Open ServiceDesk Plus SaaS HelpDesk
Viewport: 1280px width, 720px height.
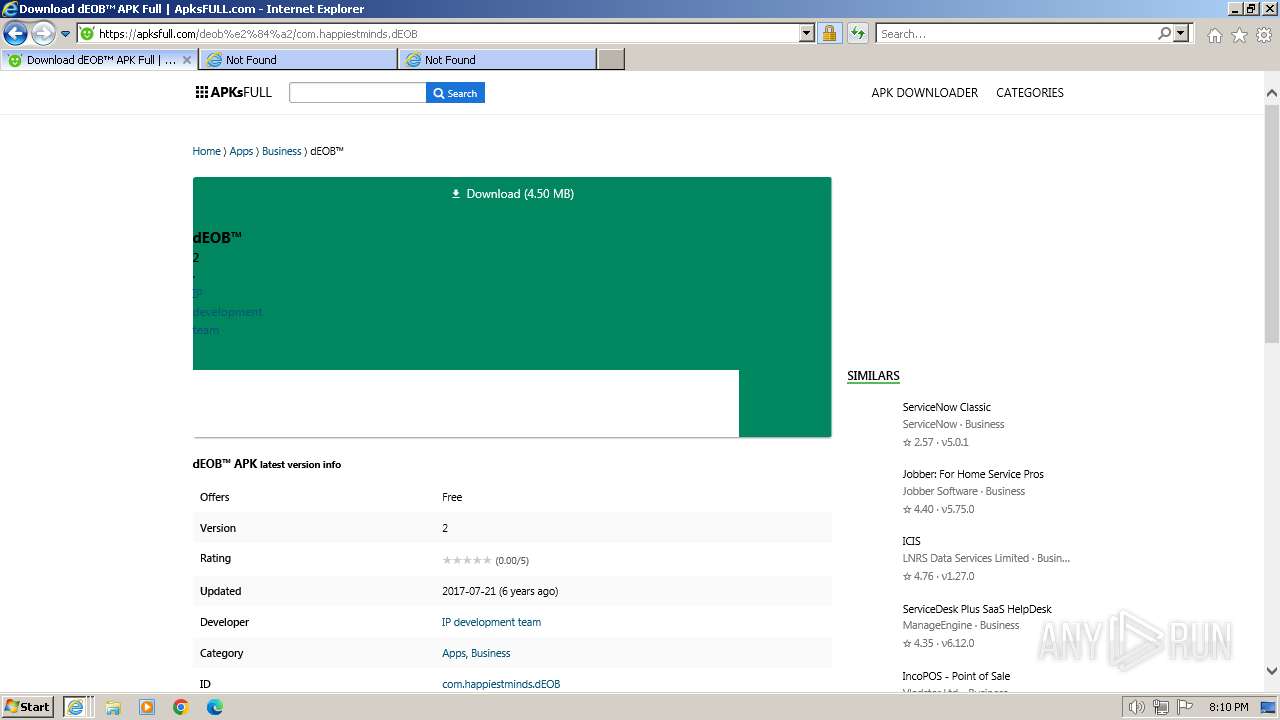tap(976, 609)
